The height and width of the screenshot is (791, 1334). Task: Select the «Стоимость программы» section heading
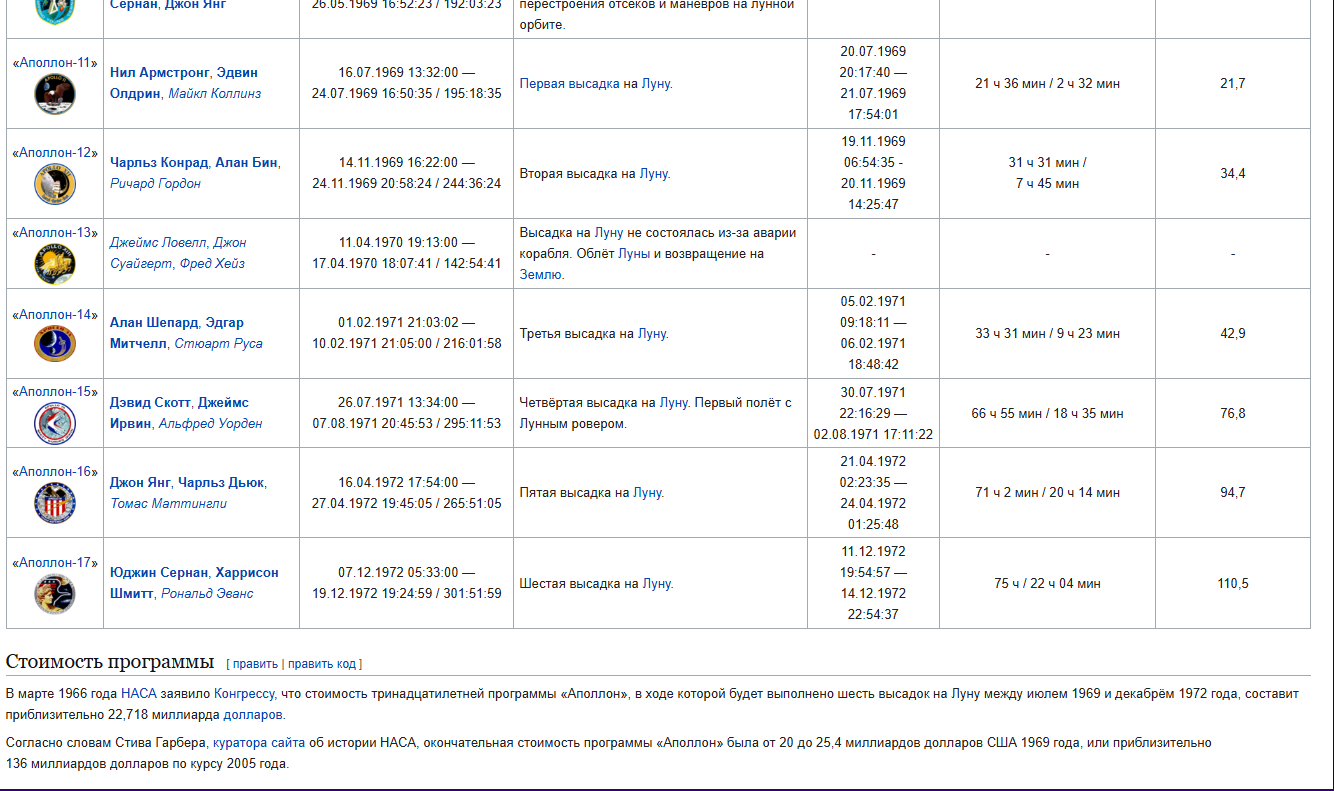point(110,662)
